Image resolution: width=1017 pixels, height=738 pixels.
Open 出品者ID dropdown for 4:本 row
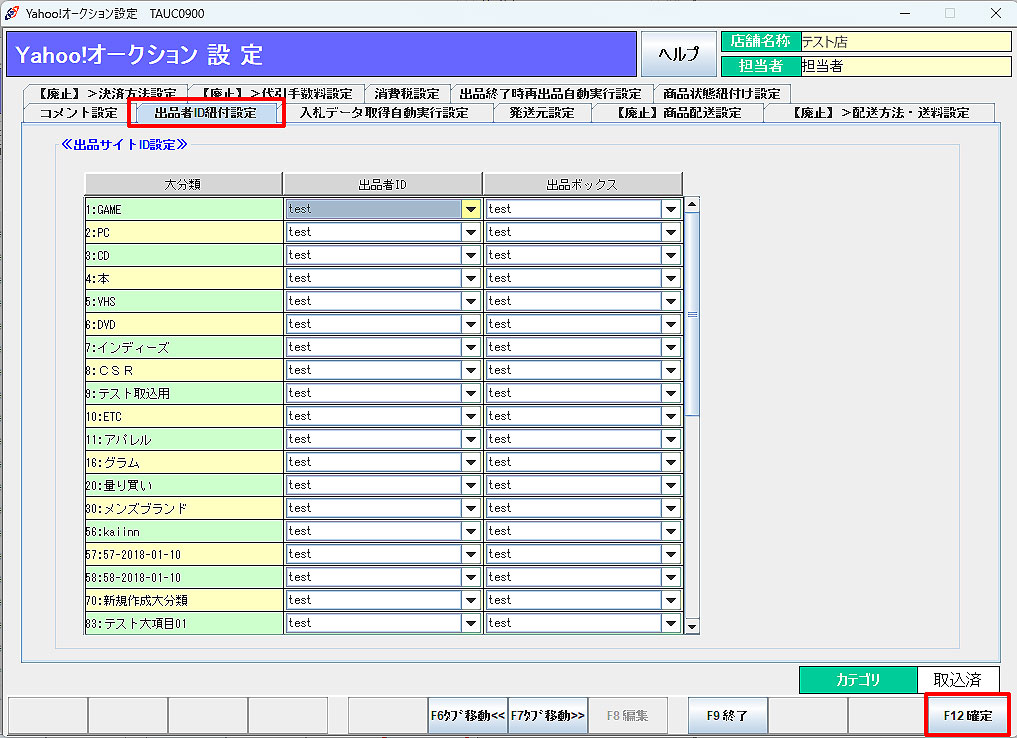tap(470, 278)
